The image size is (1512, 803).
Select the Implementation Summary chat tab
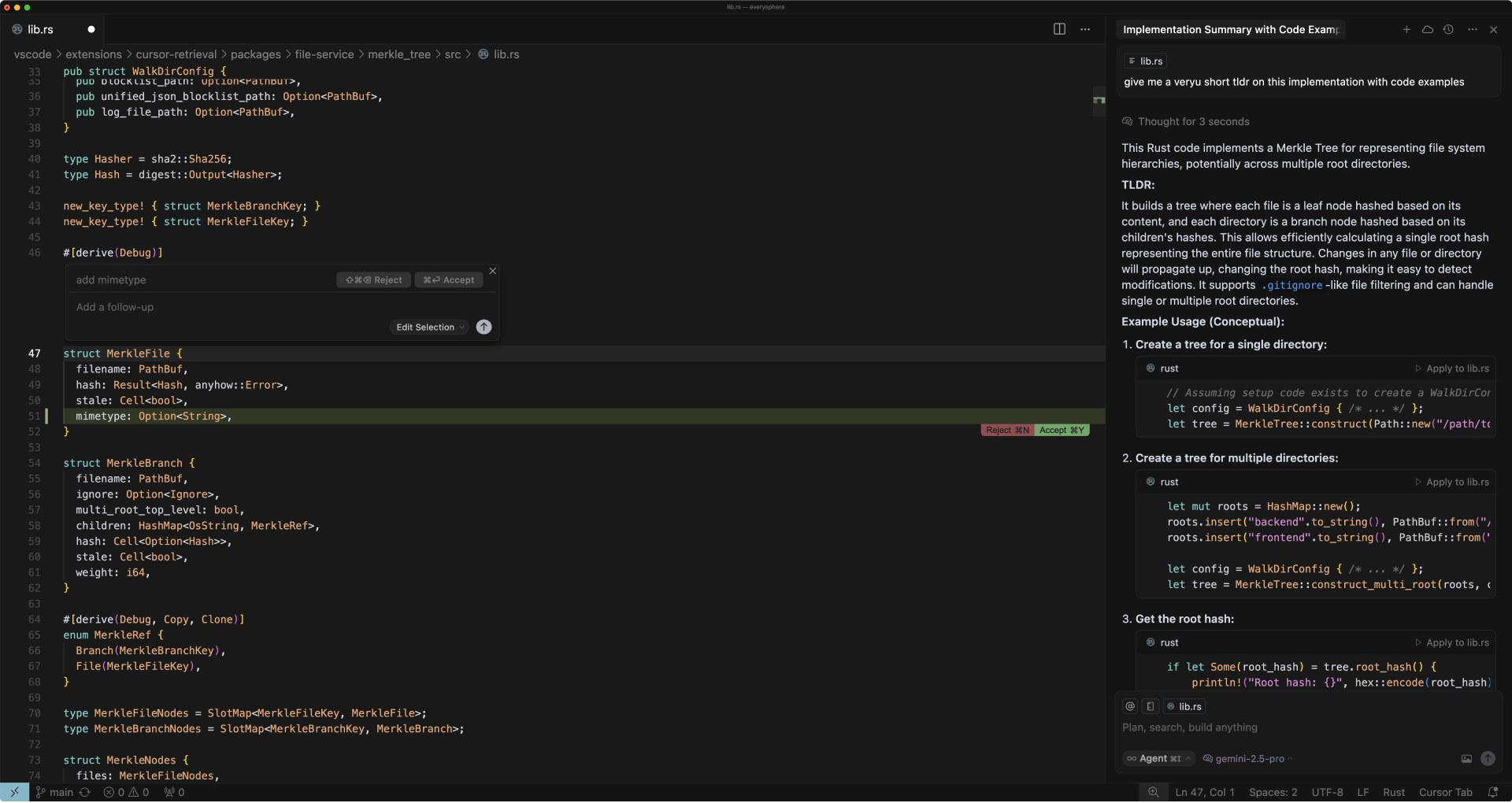click(1230, 29)
